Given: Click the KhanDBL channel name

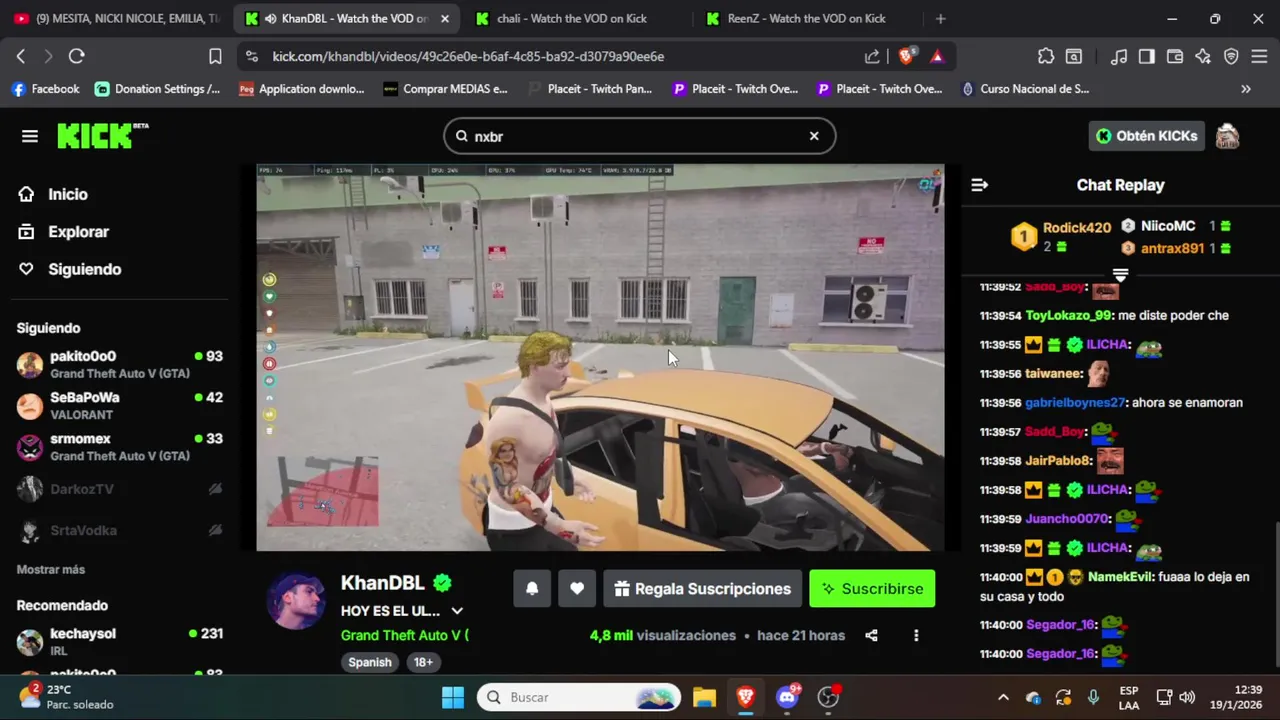Looking at the screenshot, I should 383,583.
